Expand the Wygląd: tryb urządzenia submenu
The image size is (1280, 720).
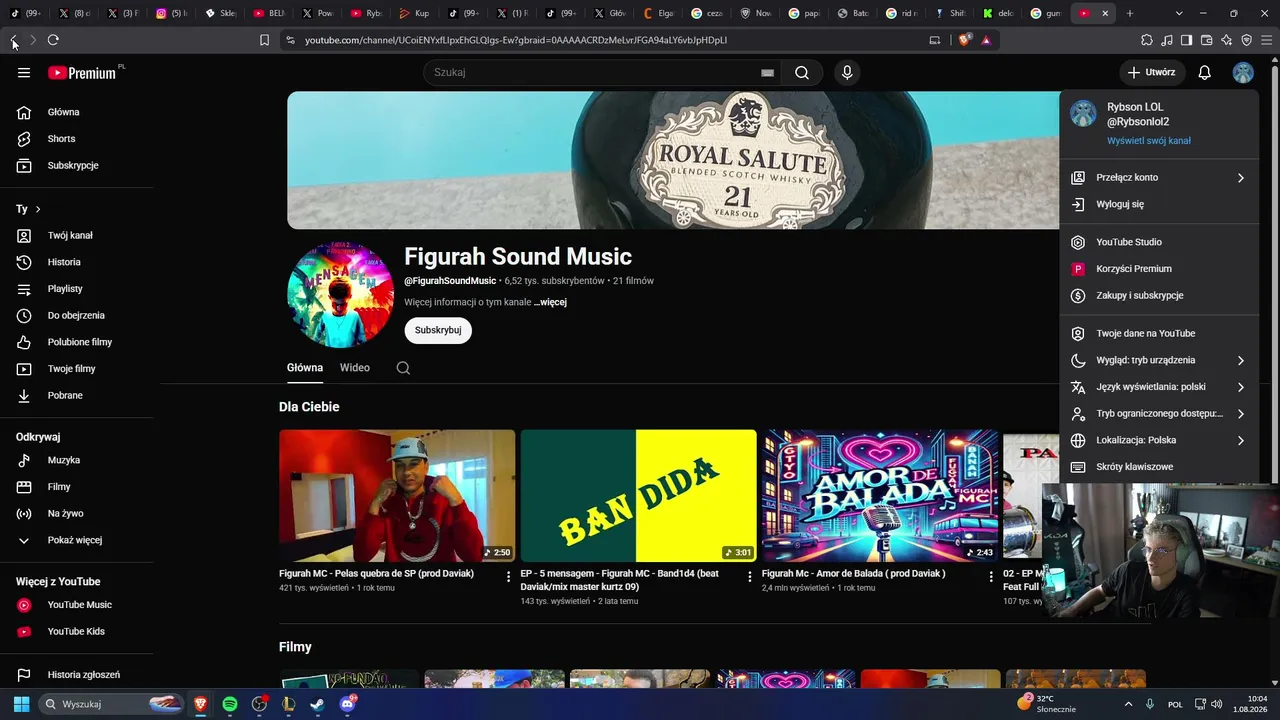point(1240,360)
